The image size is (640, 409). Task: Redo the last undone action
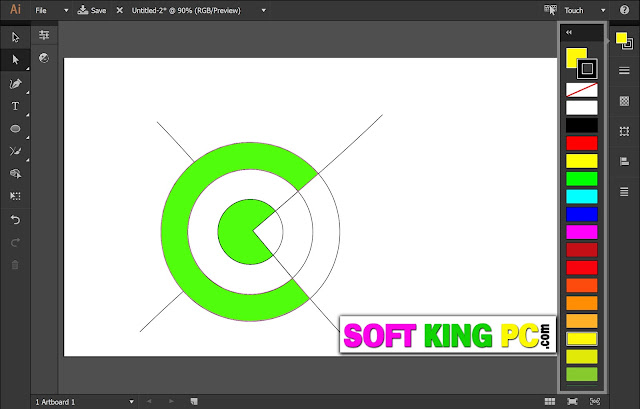pyautogui.click(x=15, y=243)
